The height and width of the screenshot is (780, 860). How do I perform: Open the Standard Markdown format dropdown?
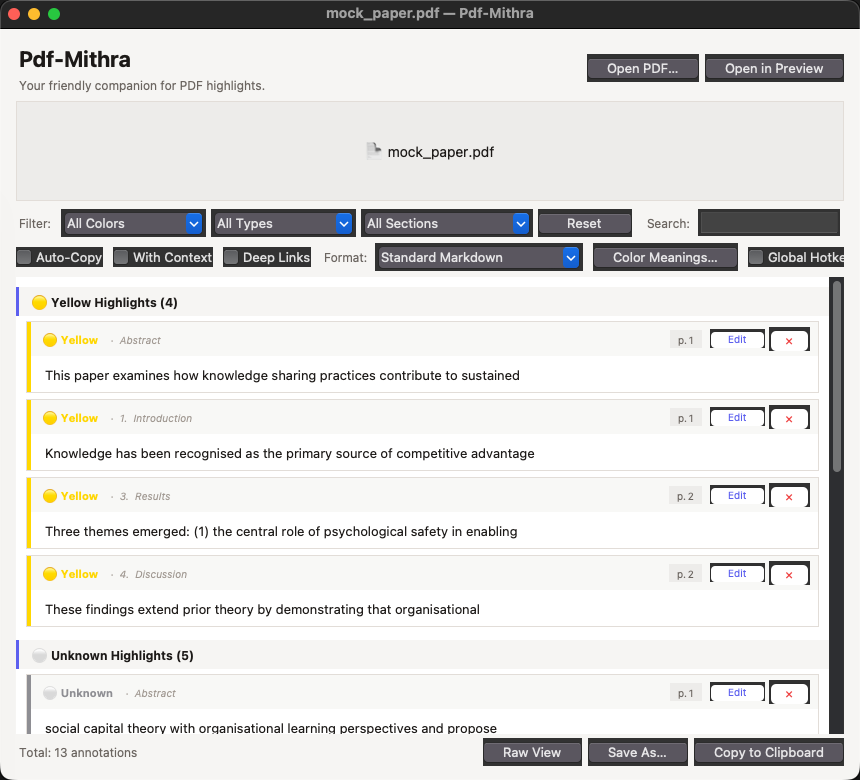478,257
